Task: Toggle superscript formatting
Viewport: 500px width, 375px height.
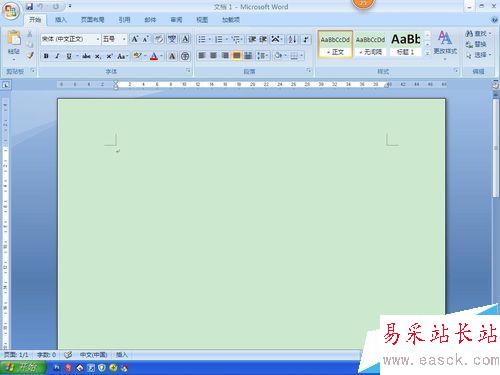Action: [109, 56]
